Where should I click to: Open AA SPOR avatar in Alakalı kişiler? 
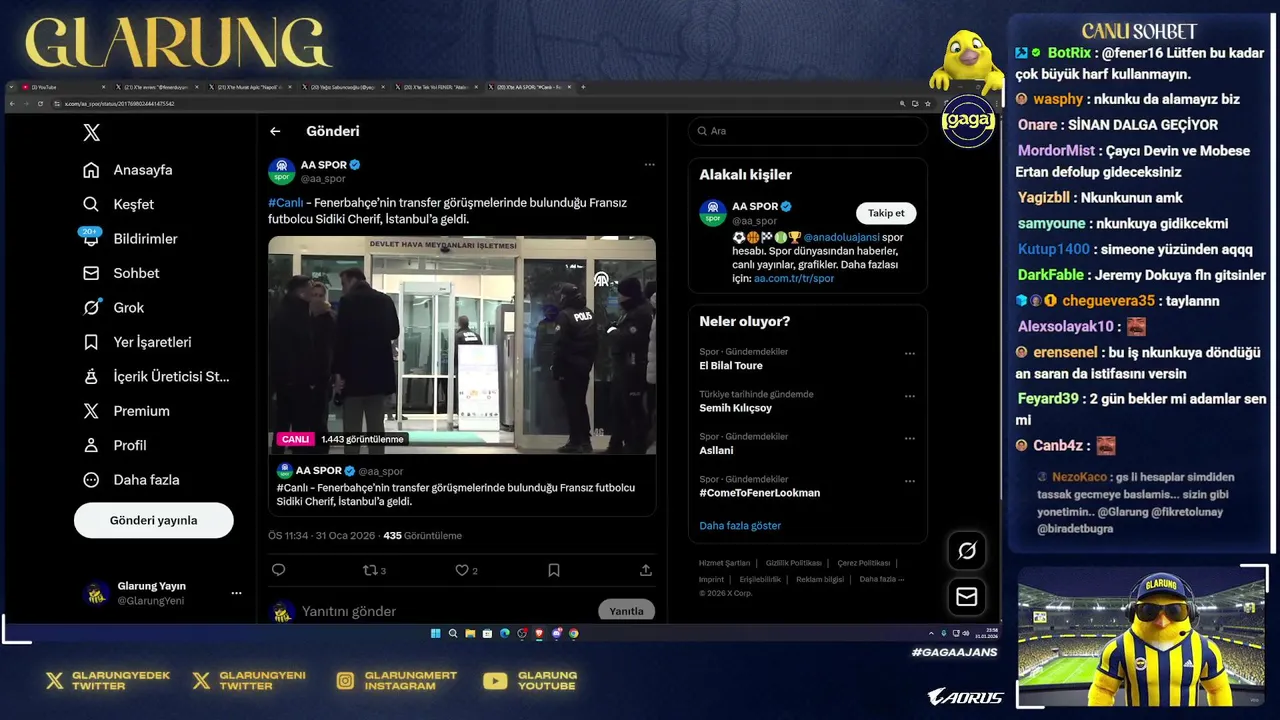(x=713, y=213)
